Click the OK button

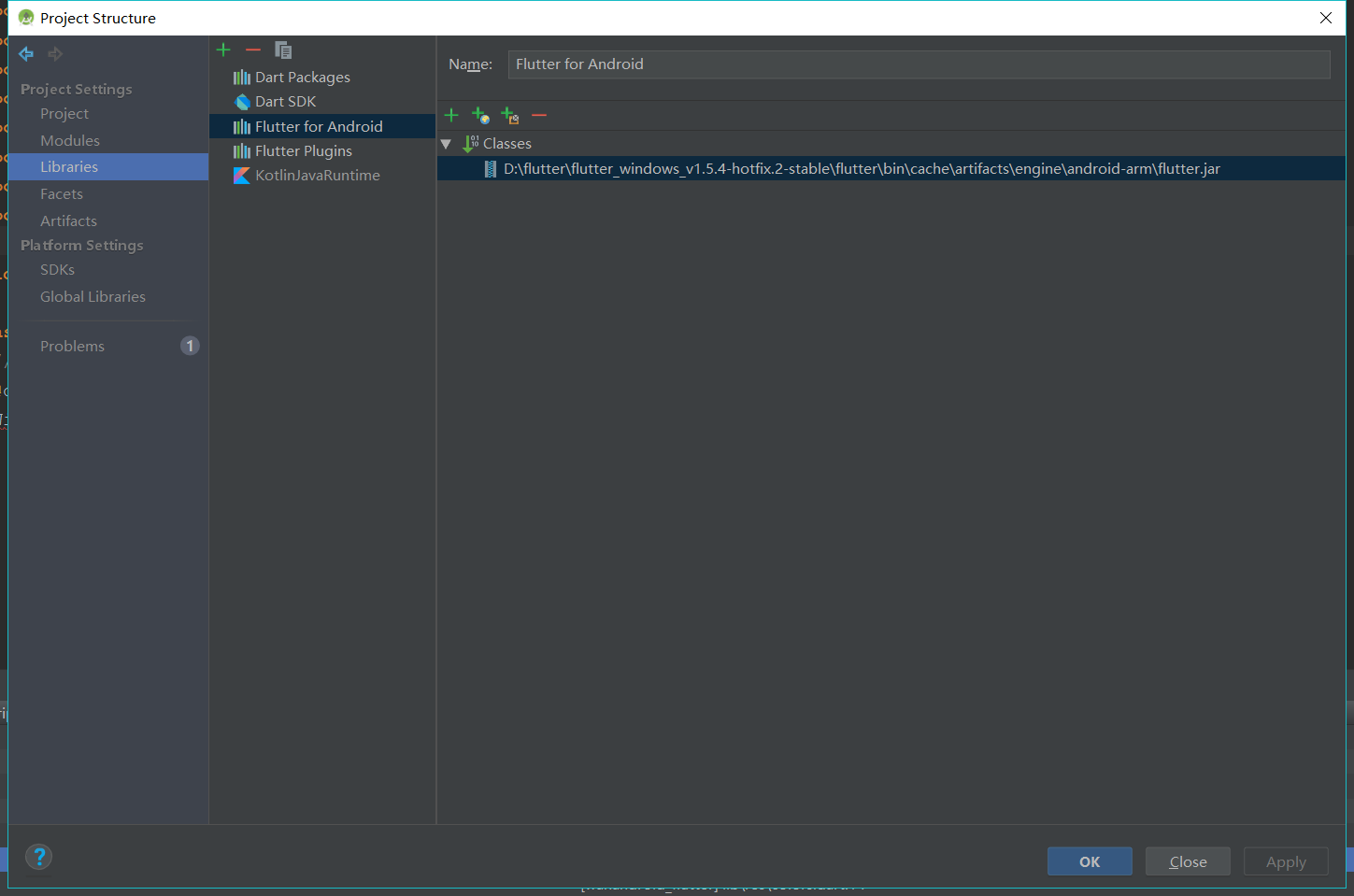1090,860
